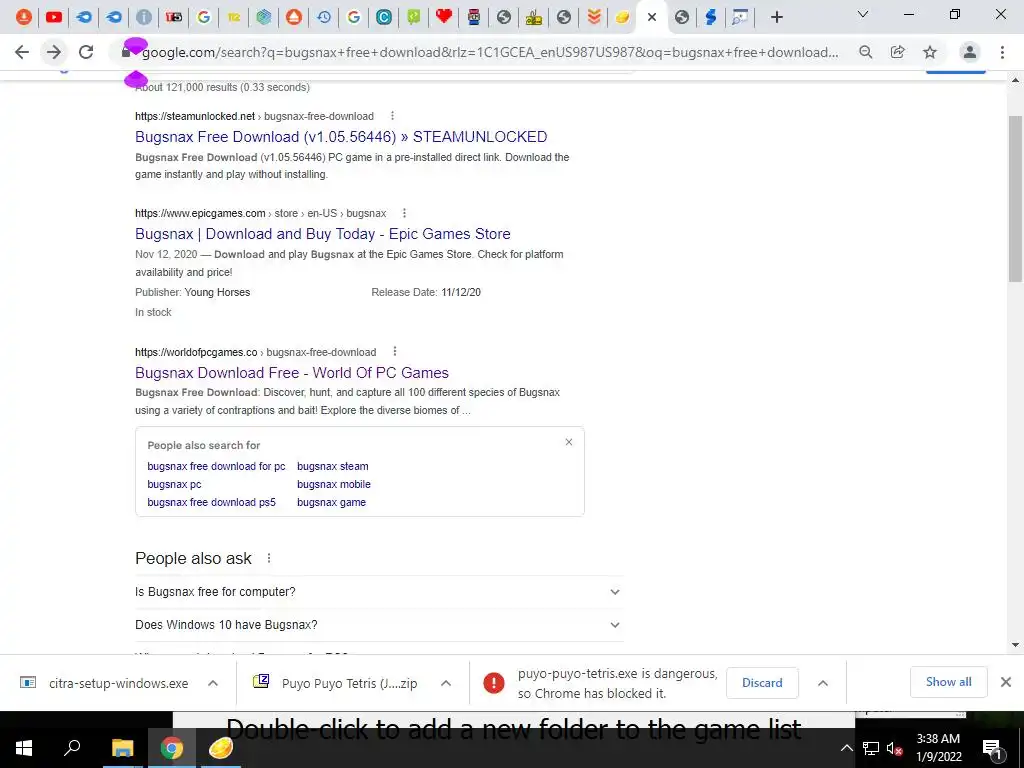Open the Bugsnax Free Download STEAMUNLOCKED result
This screenshot has height=768, width=1024.
pyautogui.click(x=341, y=136)
